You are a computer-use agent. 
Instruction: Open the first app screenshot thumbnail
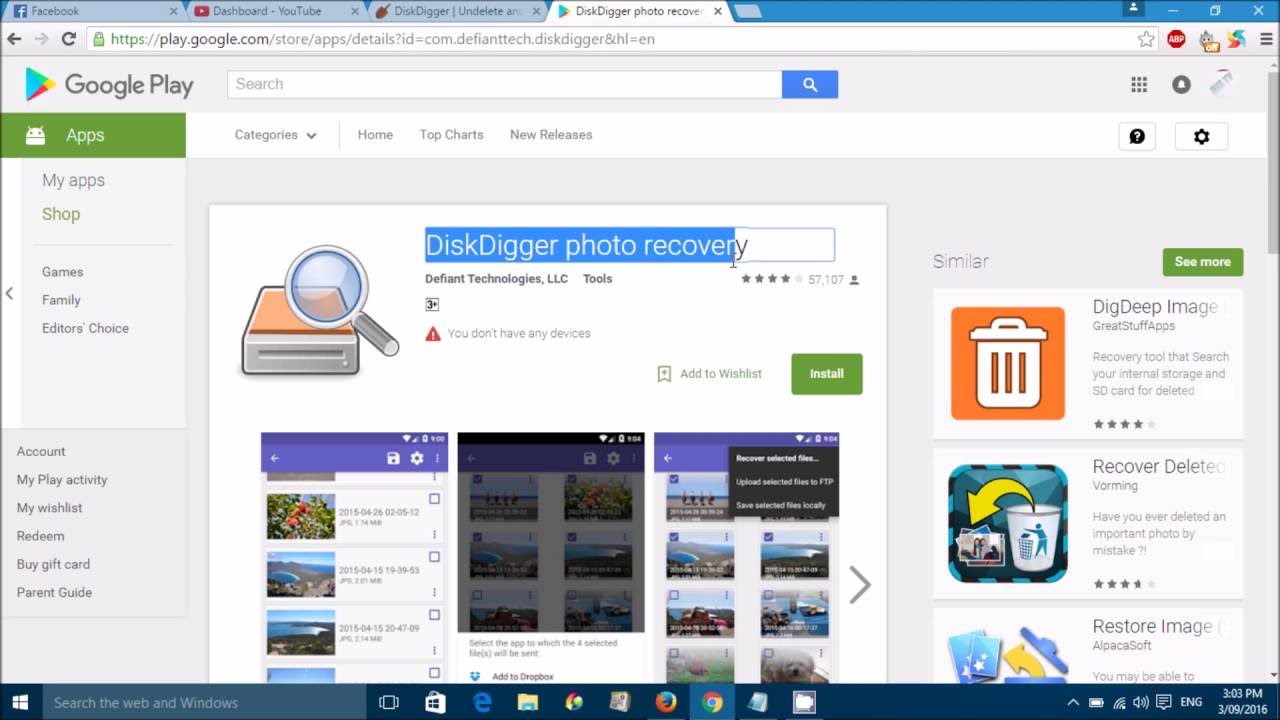[x=354, y=557]
